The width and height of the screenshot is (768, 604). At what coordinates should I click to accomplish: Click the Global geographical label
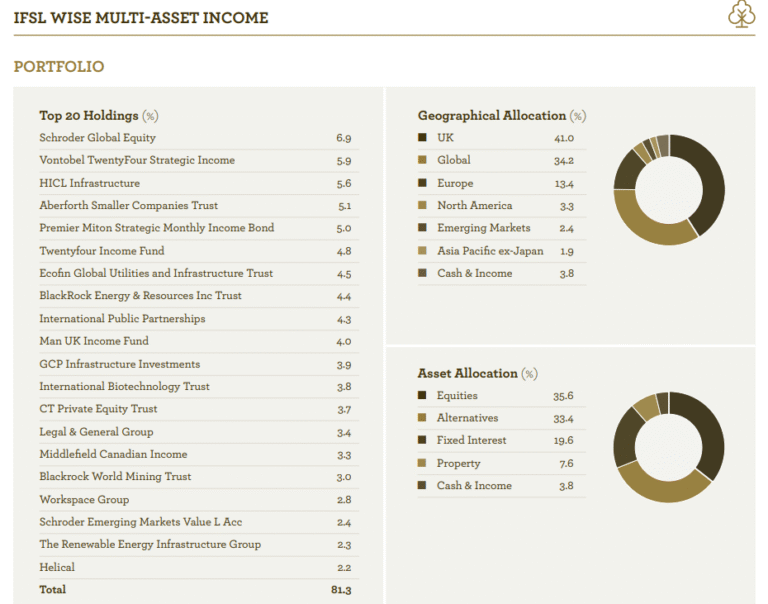tap(454, 160)
